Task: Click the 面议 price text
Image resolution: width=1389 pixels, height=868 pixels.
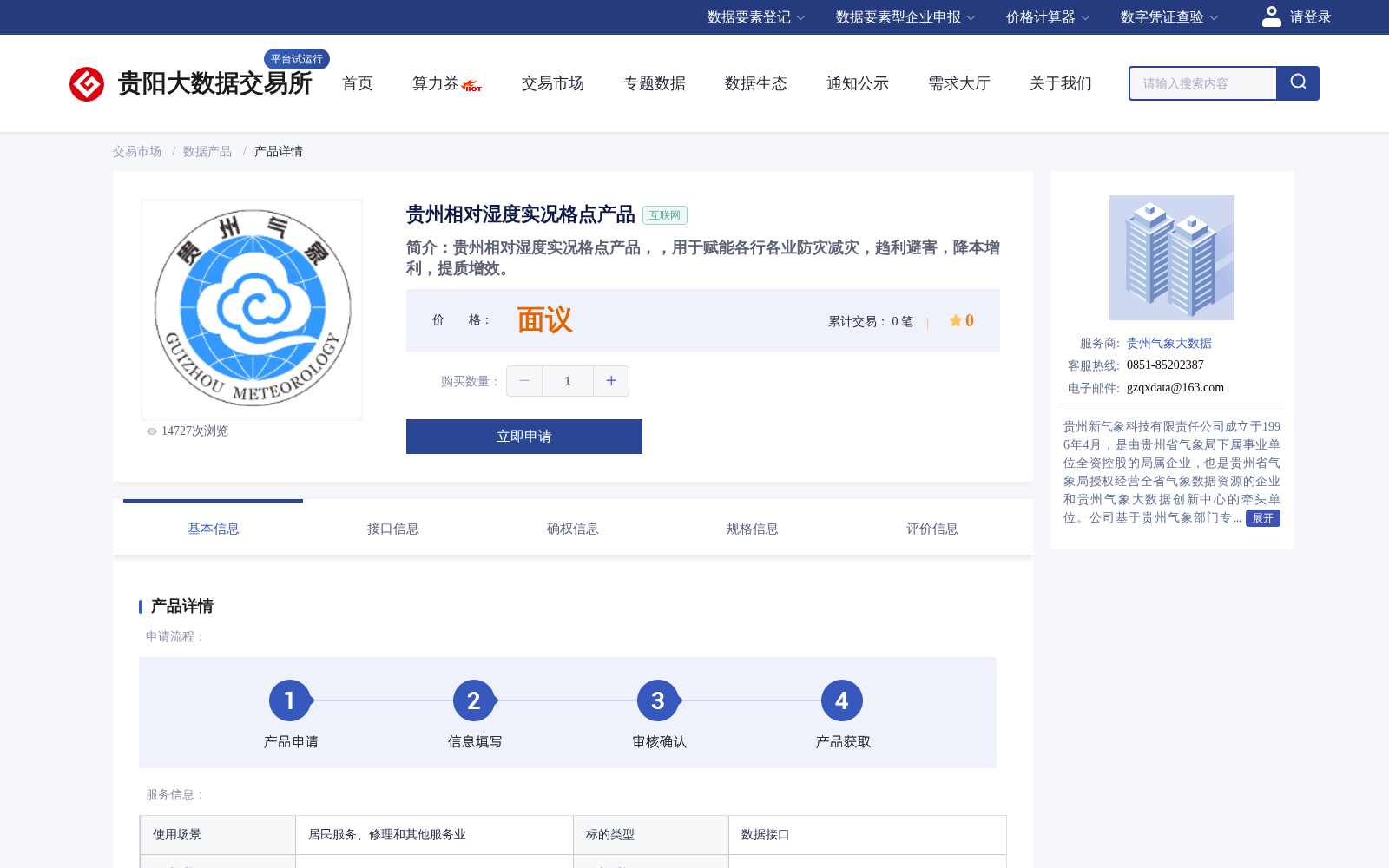Action: 544,320
